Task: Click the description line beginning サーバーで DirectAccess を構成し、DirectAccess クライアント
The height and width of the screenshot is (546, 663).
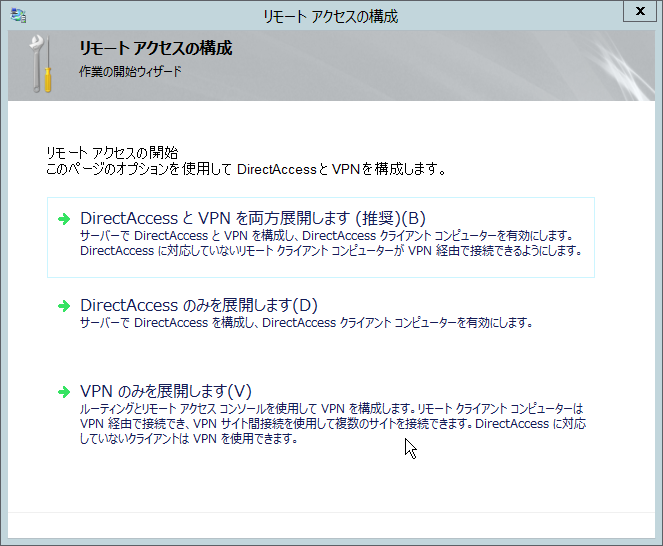Action: coord(306,323)
